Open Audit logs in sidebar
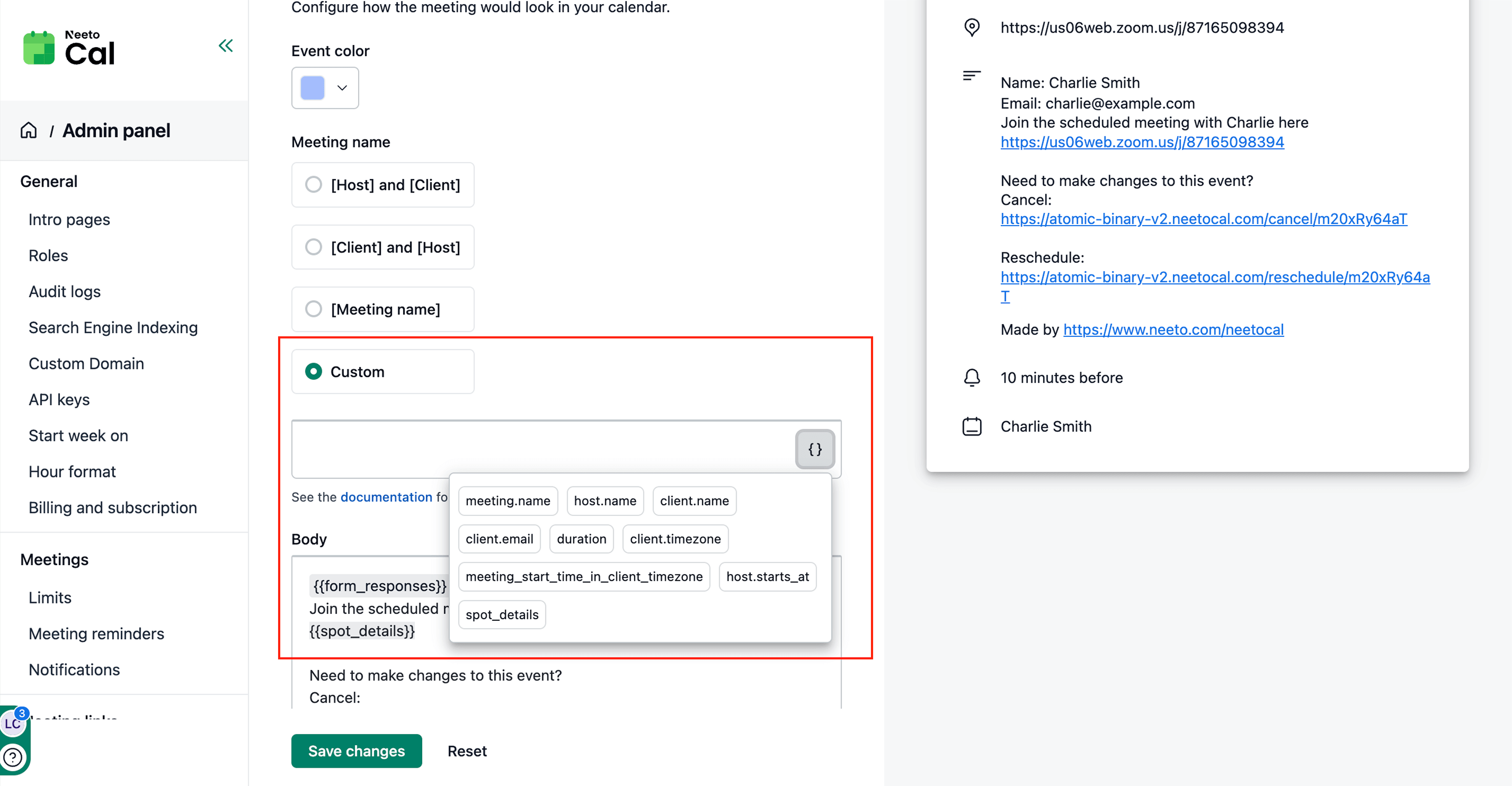Image resolution: width=1512 pixels, height=786 pixels. point(65,292)
